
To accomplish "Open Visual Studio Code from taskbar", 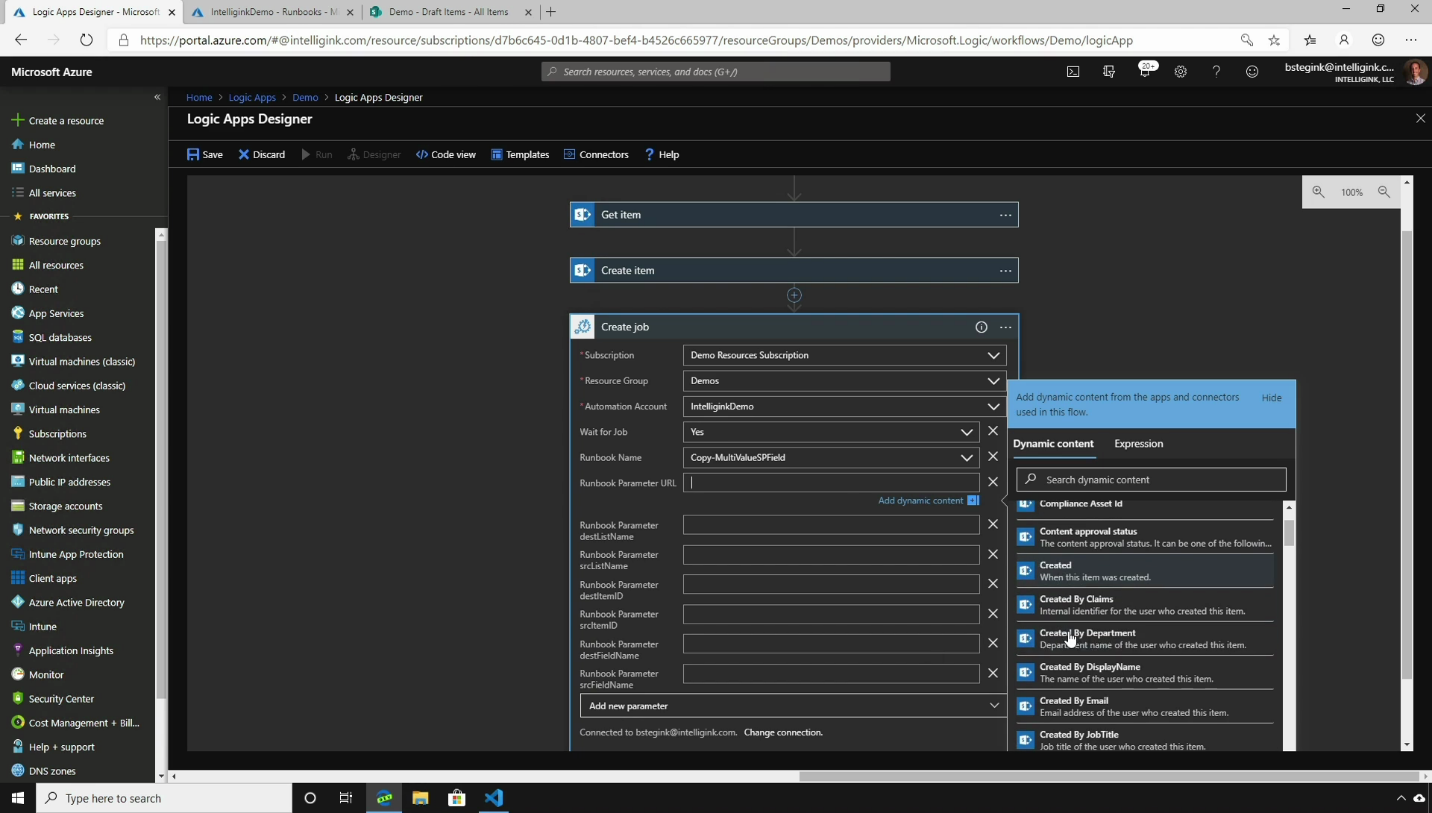I will pyautogui.click(x=494, y=798).
